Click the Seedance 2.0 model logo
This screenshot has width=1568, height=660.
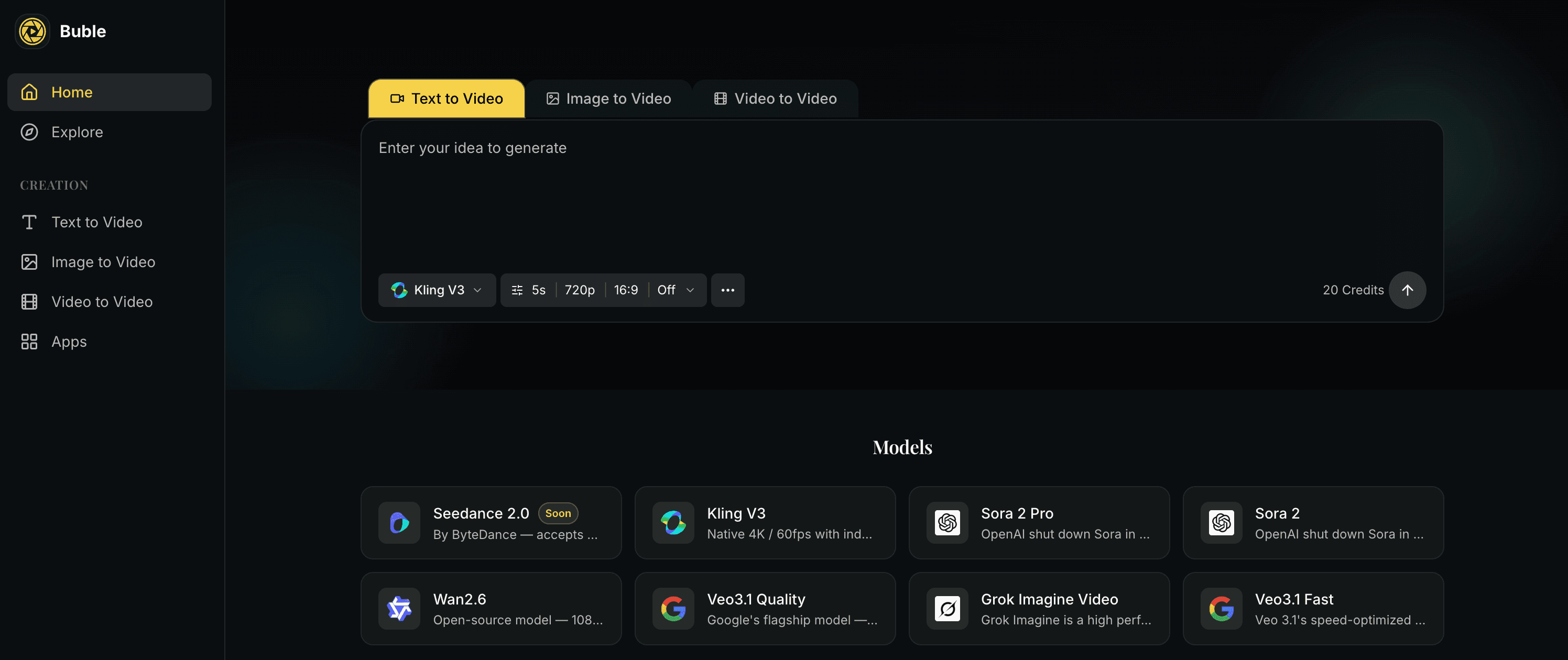[x=399, y=523]
